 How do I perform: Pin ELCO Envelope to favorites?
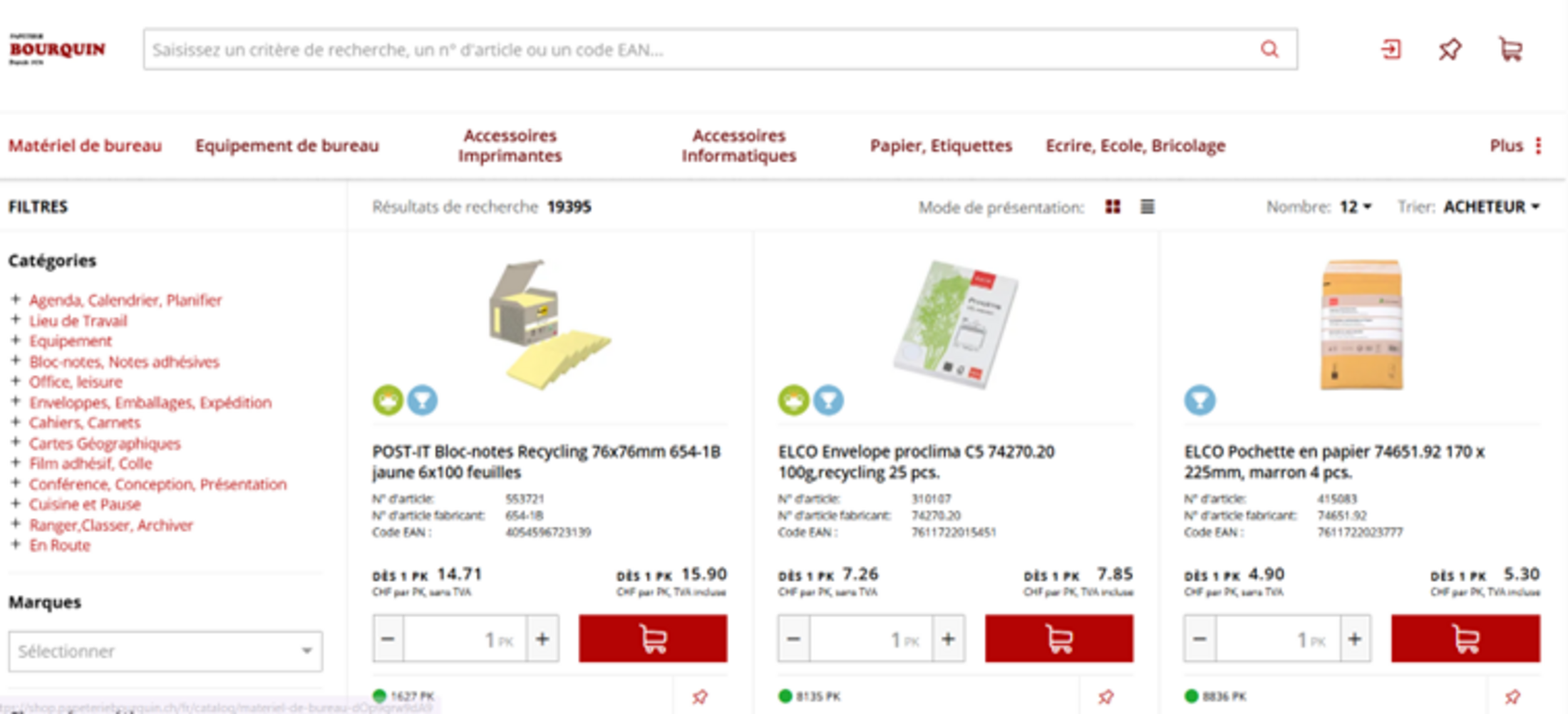point(1106,696)
